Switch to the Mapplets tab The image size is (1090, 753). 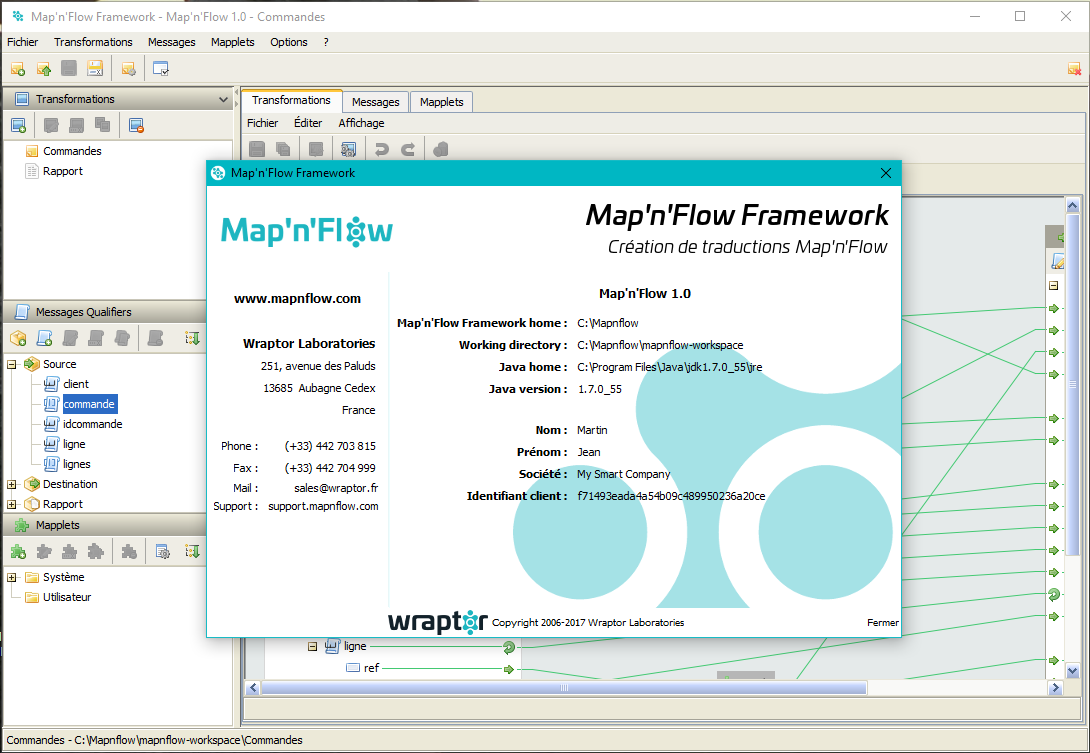[441, 102]
